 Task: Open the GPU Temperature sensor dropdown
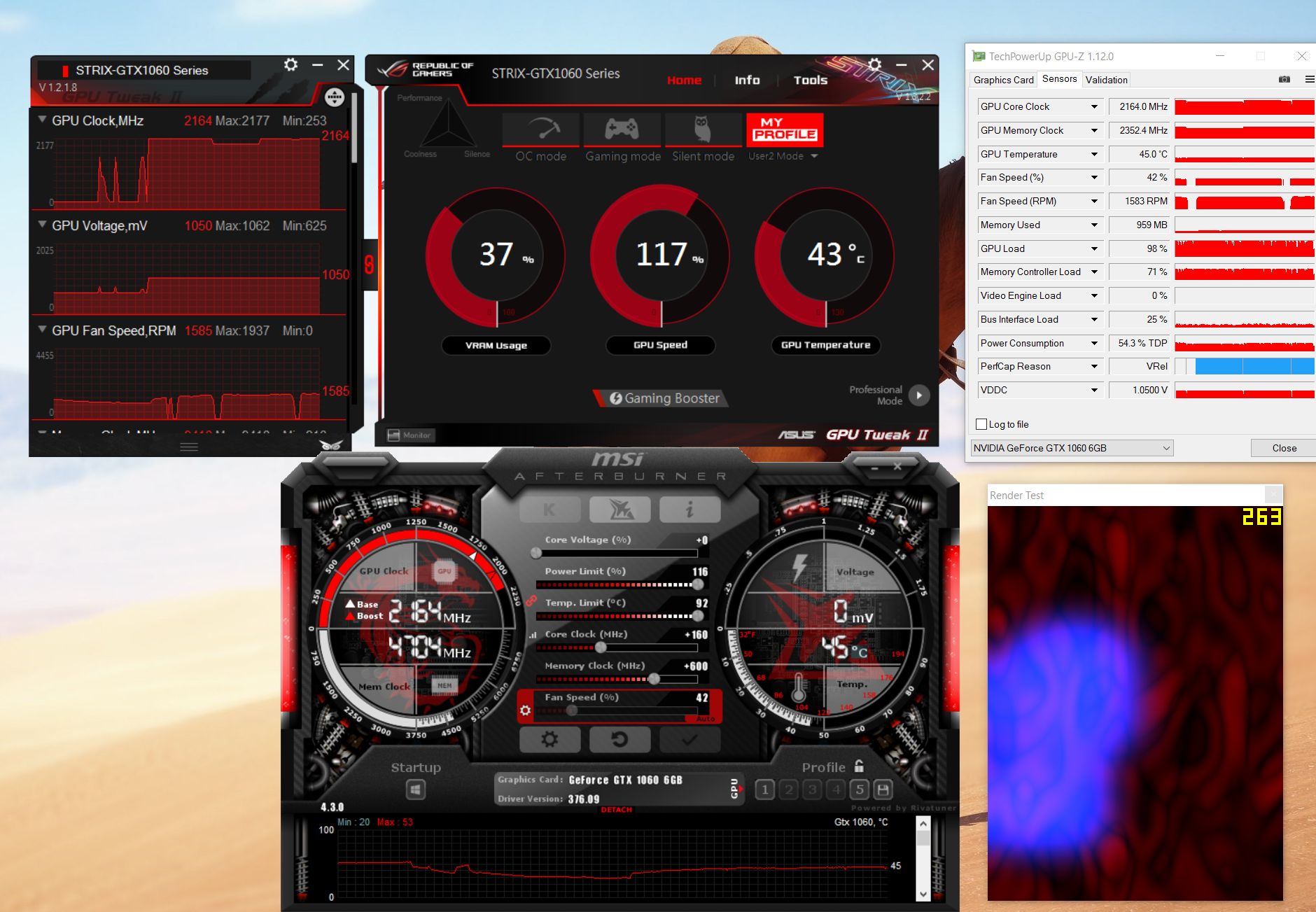(1094, 154)
